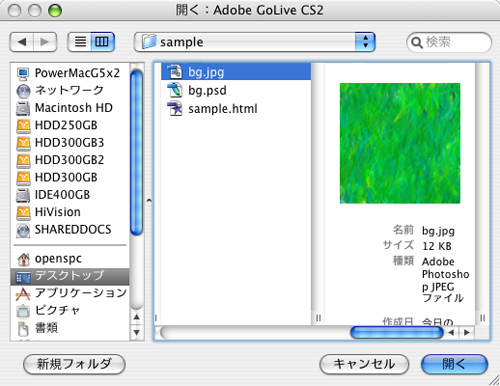500x386 pixels.
Task: Click the green grass preview thumbnail
Action: coord(400,143)
